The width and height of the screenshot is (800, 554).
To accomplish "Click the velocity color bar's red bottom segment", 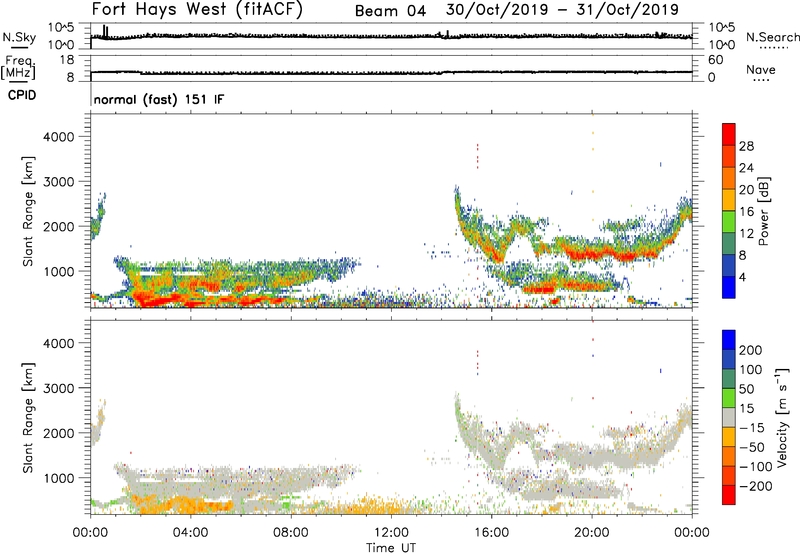I will click(729, 495).
